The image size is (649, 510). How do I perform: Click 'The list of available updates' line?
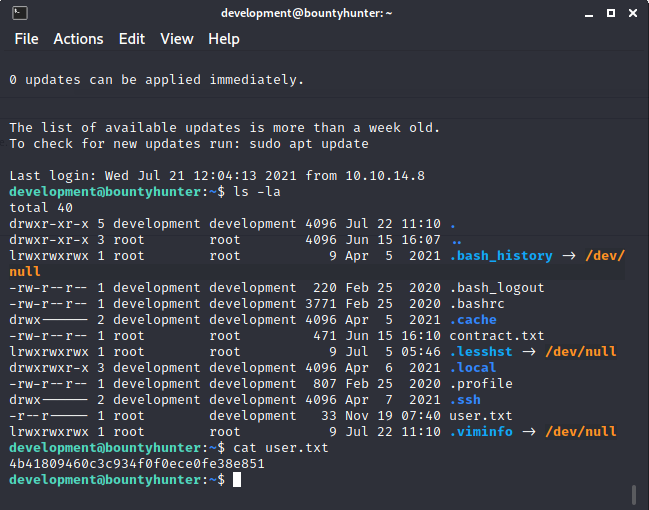pos(224,128)
